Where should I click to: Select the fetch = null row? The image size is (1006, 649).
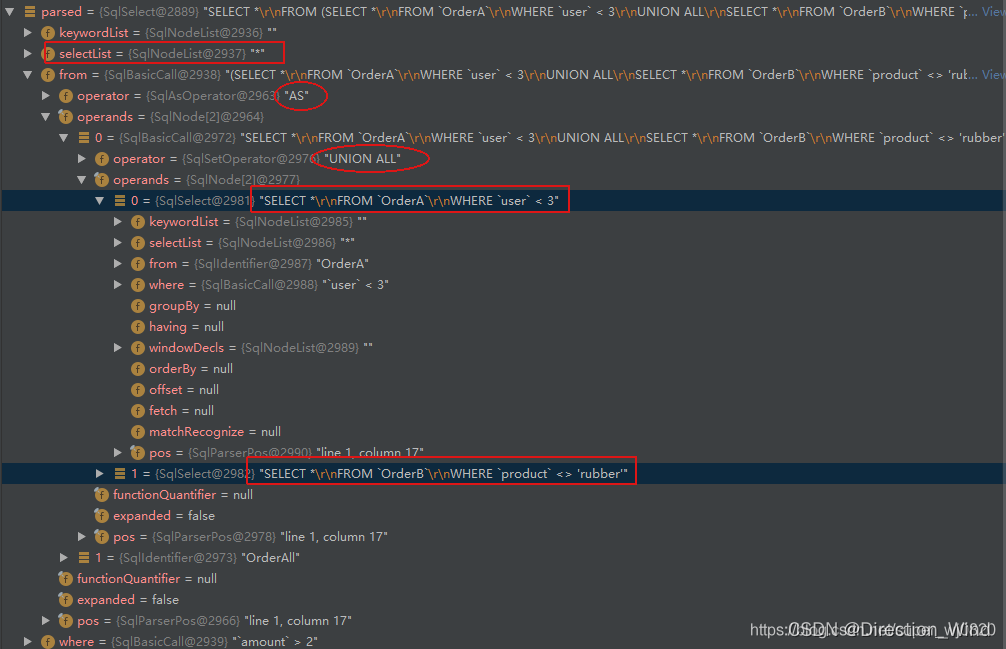point(503,410)
